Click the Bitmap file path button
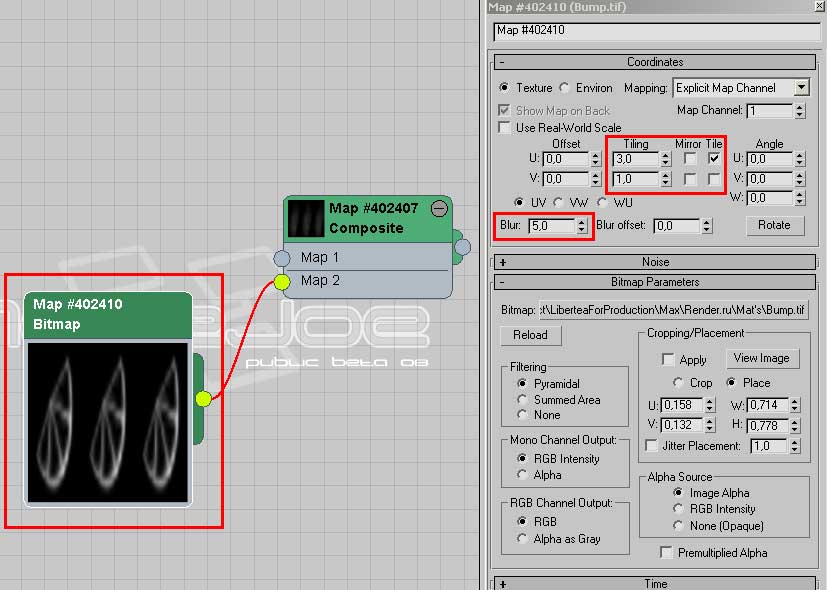 point(673,311)
